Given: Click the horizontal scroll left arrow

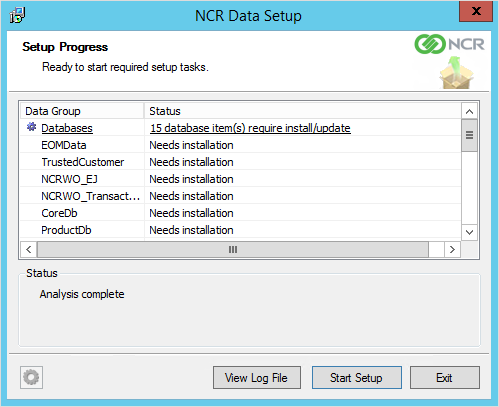Looking at the screenshot, I should pyautogui.click(x=29, y=249).
